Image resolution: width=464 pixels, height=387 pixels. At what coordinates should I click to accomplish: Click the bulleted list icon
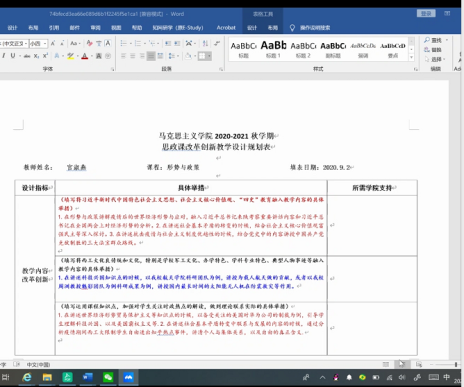coord(124,43)
